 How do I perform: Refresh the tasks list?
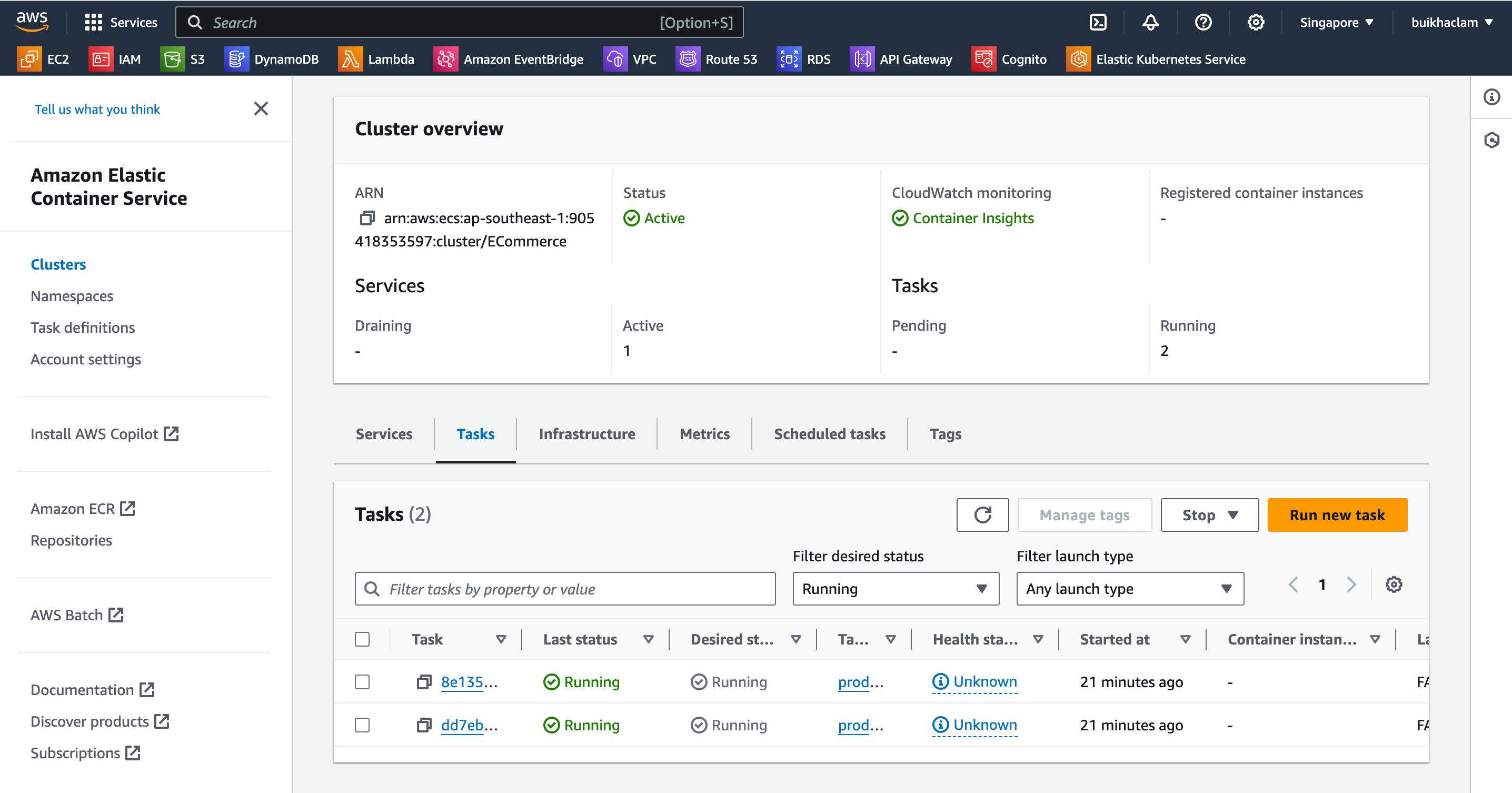tap(982, 515)
